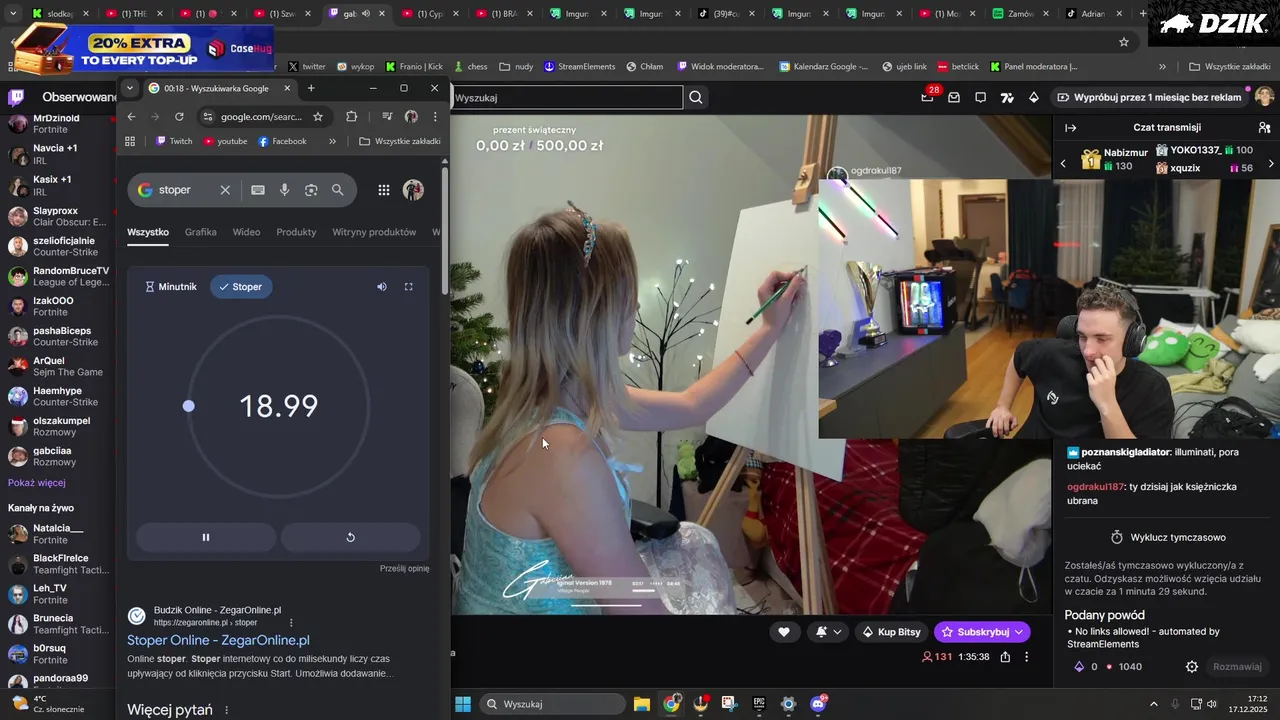Image resolution: width=1280 pixels, height=720 pixels.
Task: Open the Google apps grid
Action: [384, 190]
